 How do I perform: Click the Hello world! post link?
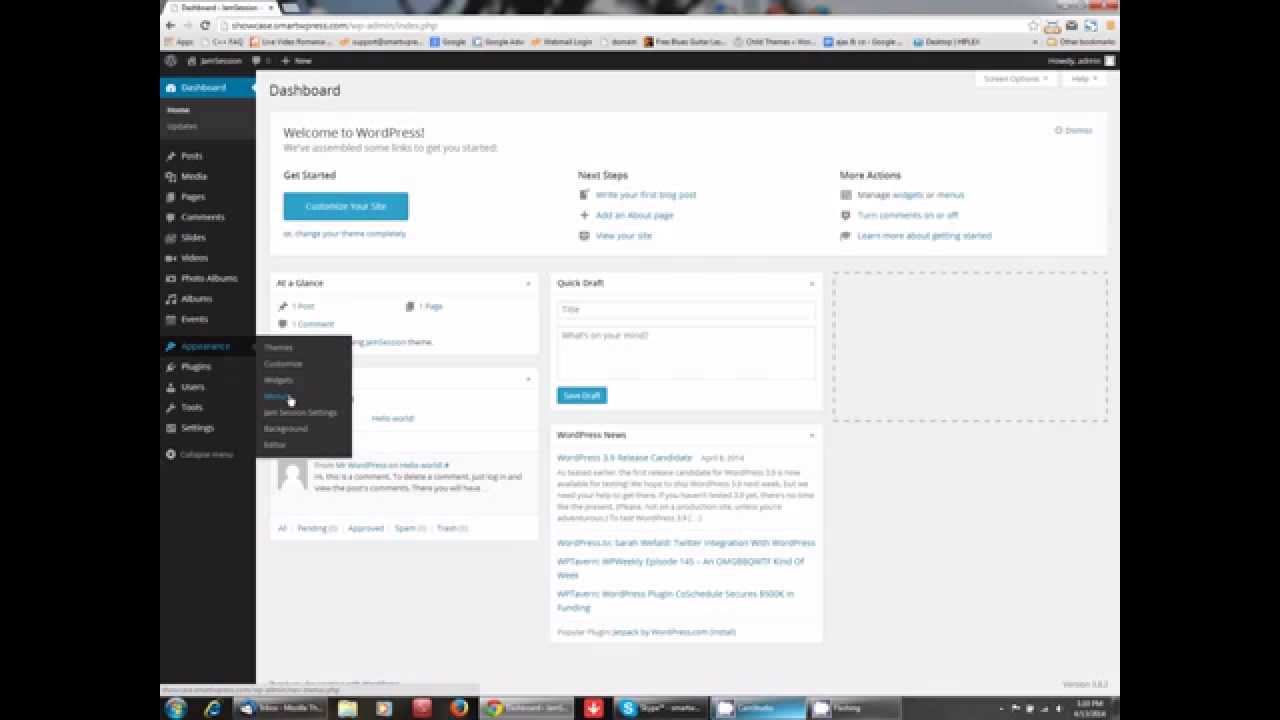393,418
